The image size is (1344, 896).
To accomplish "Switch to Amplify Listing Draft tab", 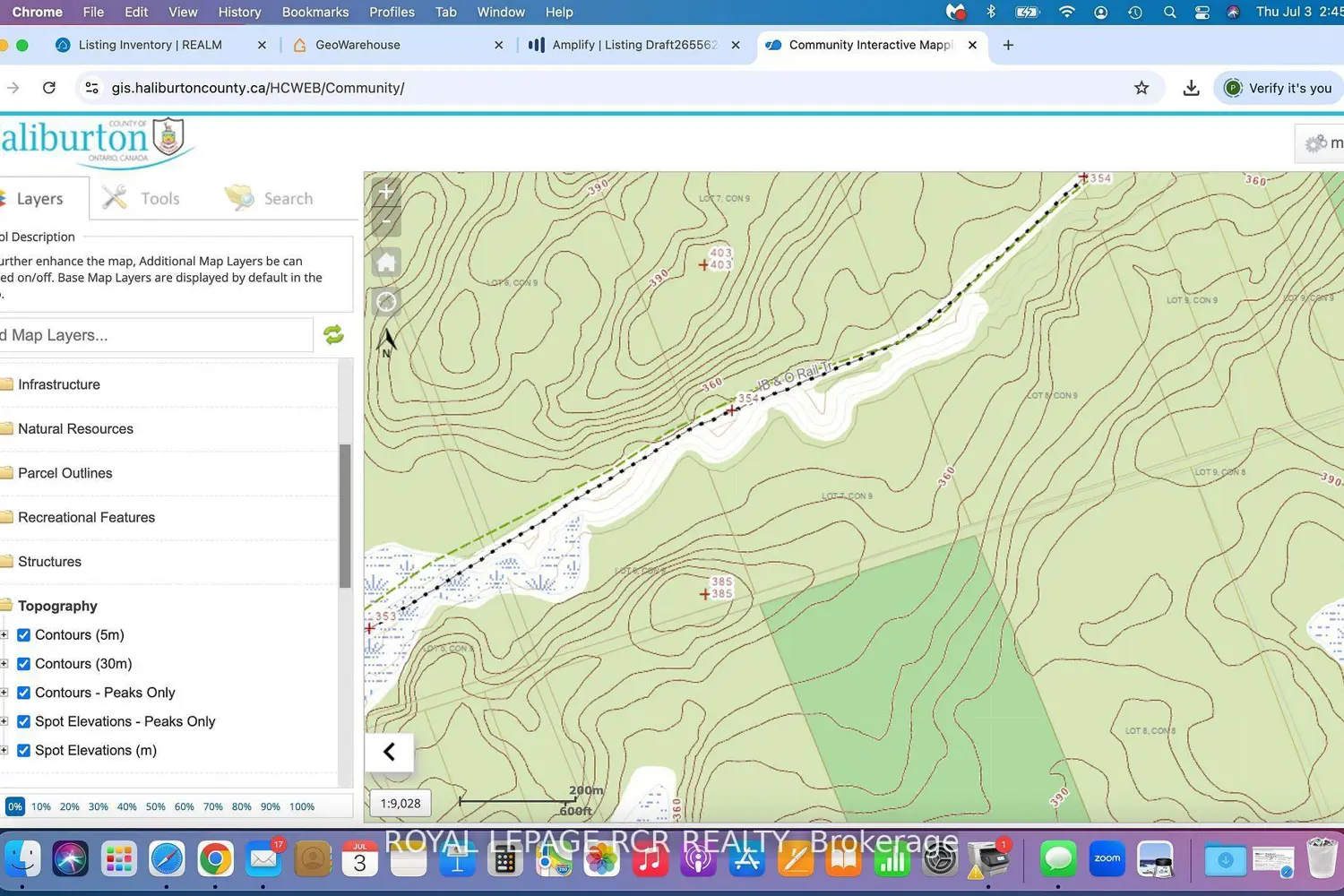I will point(634,45).
